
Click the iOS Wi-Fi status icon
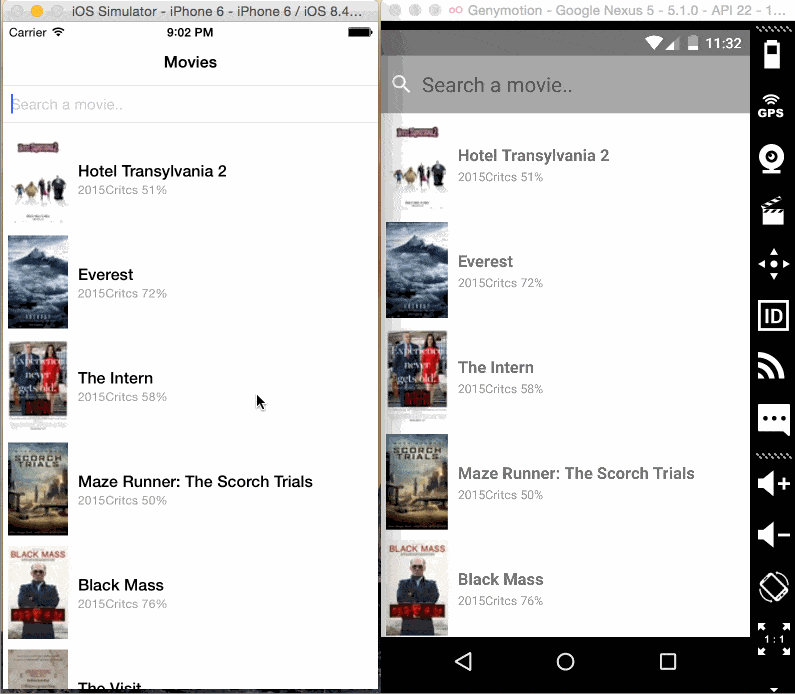point(59,32)
